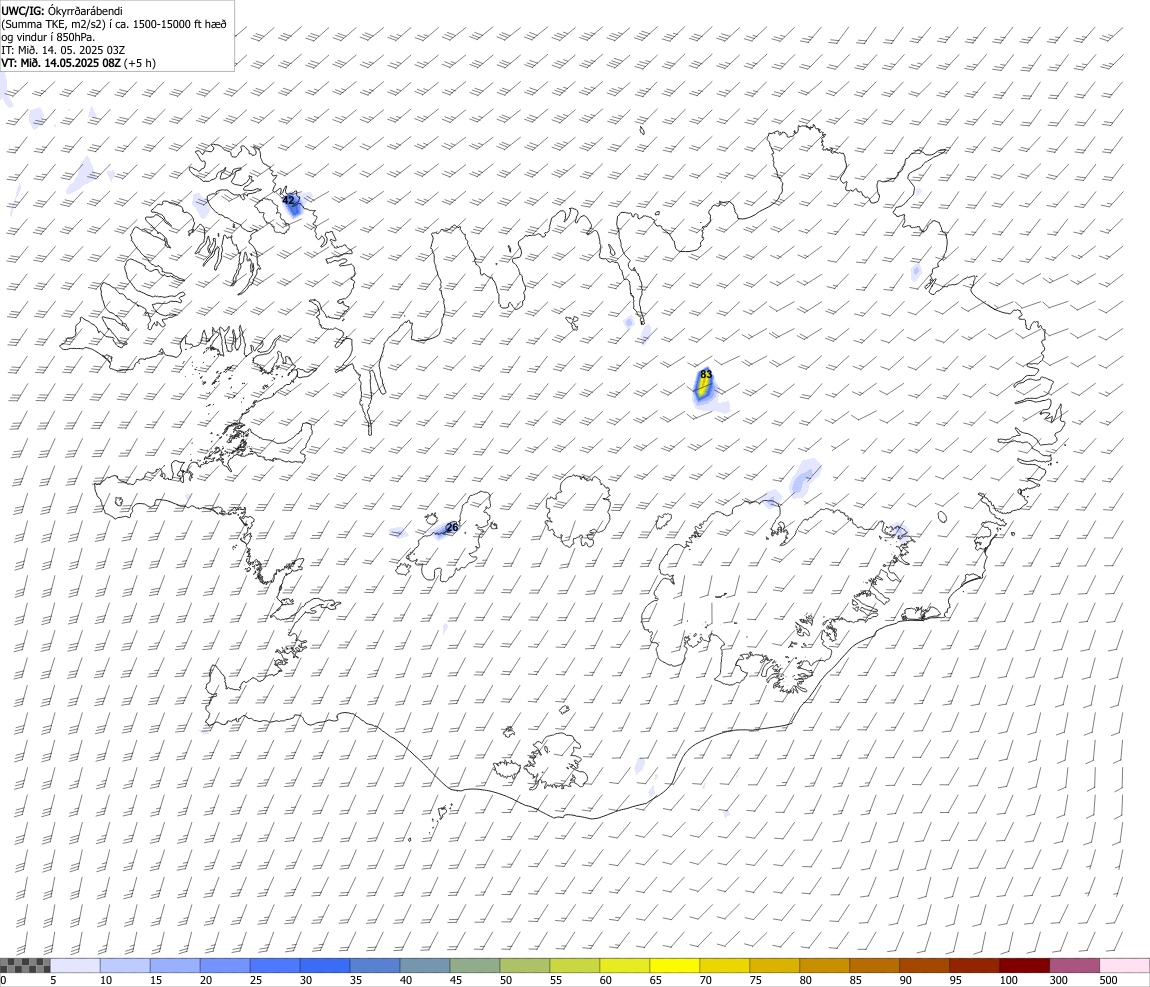Screen dimensions: 1150x987
Task: Choose the 90–95 rust legend swatch
Action: coord(925,965)
